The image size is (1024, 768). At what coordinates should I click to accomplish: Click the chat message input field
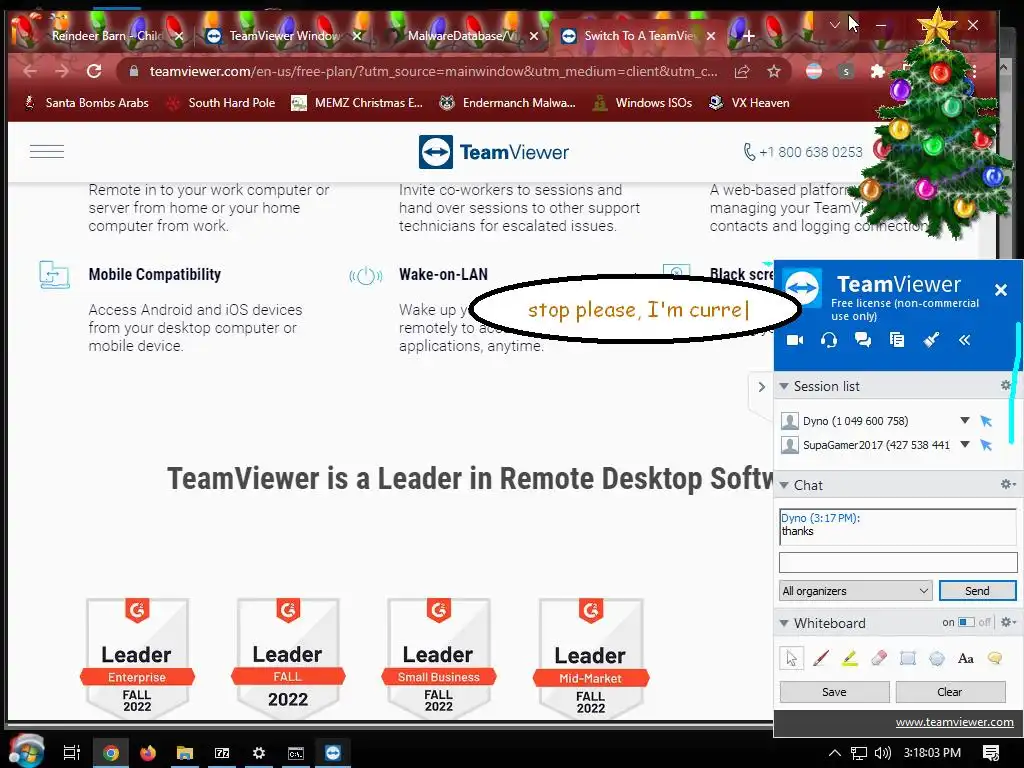click(x=898, y=562)
